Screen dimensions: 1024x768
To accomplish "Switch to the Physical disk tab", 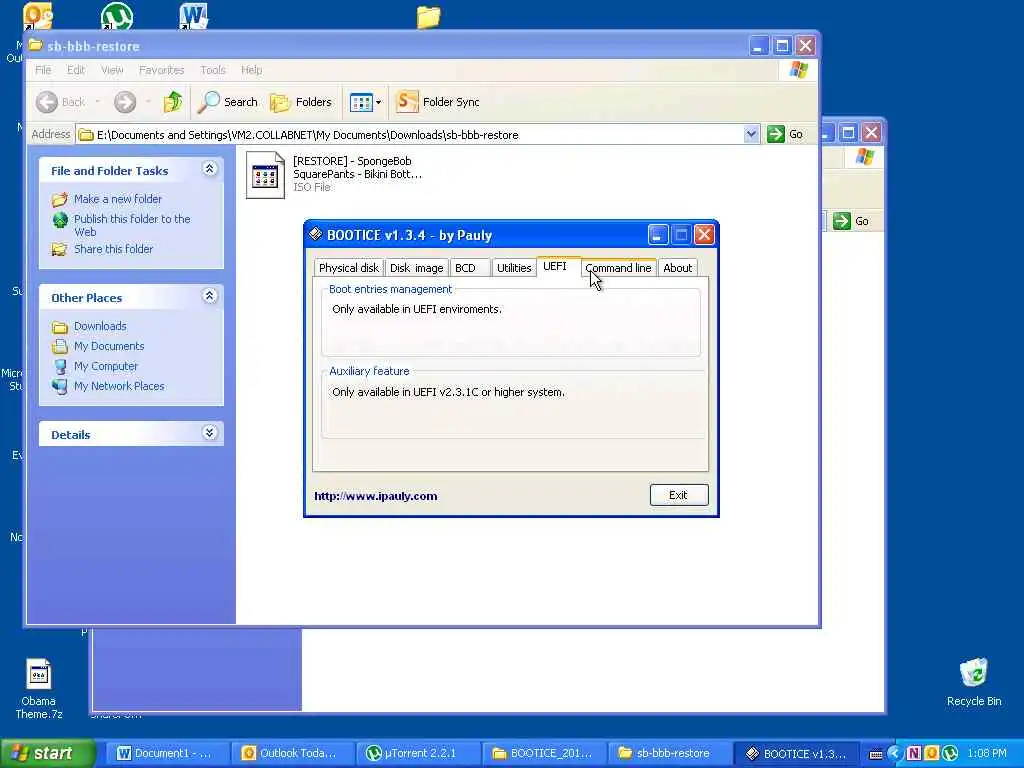I will [348, 268].
